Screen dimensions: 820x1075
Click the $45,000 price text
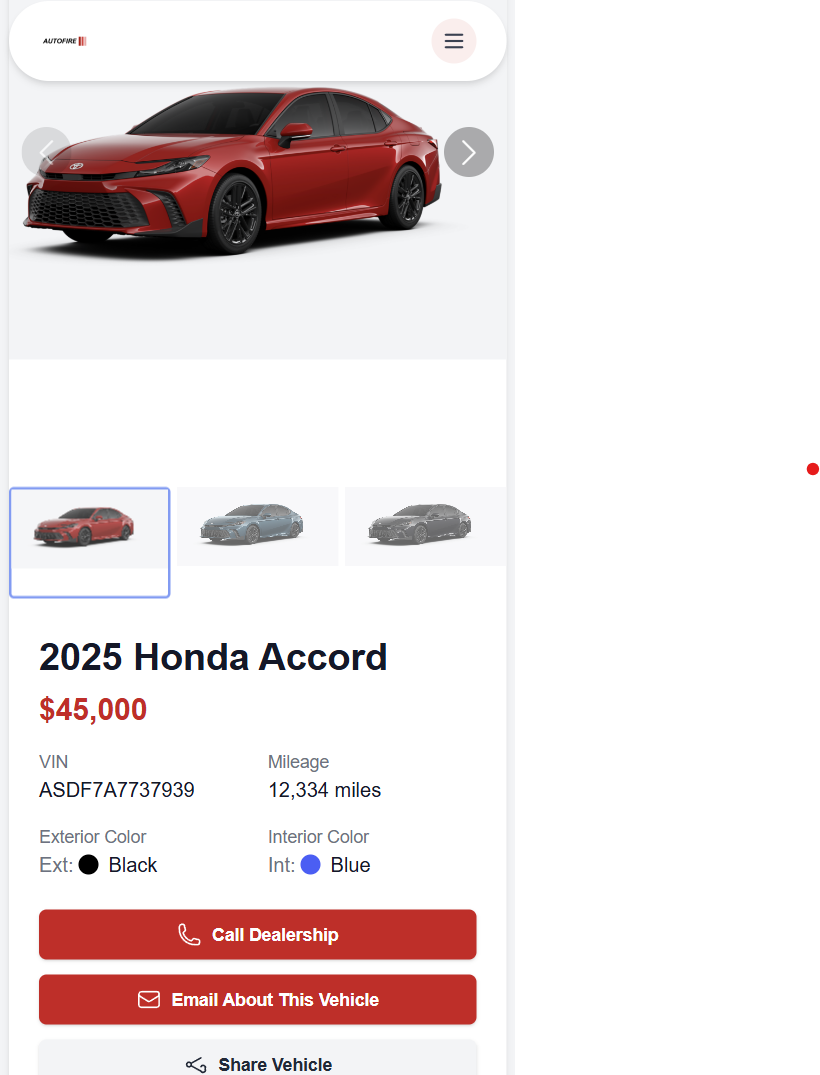coord(93,710)
